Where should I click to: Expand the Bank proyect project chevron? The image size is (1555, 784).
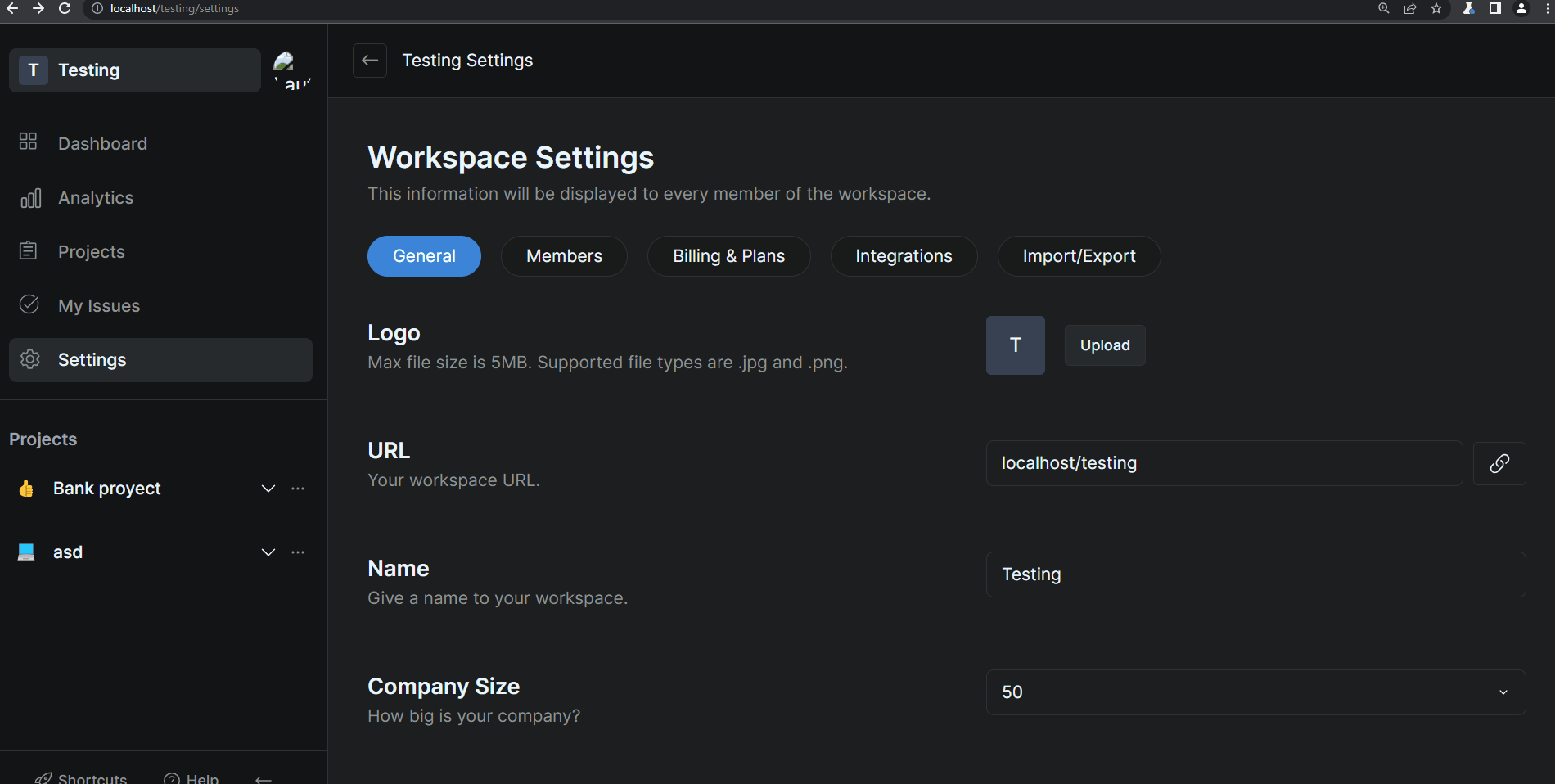point(268,489)
